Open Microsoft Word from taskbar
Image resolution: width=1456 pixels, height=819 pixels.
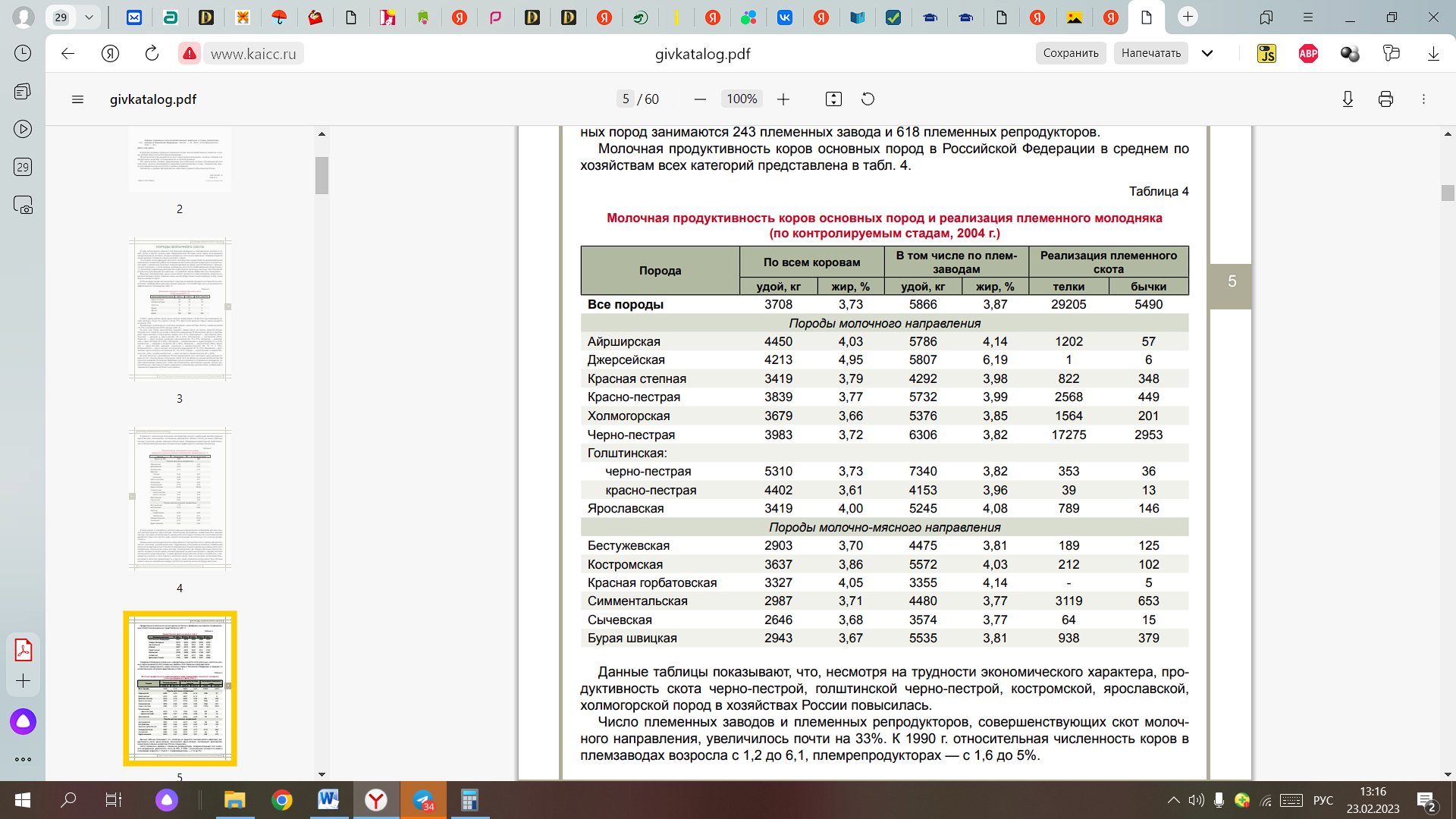(328, 800)
